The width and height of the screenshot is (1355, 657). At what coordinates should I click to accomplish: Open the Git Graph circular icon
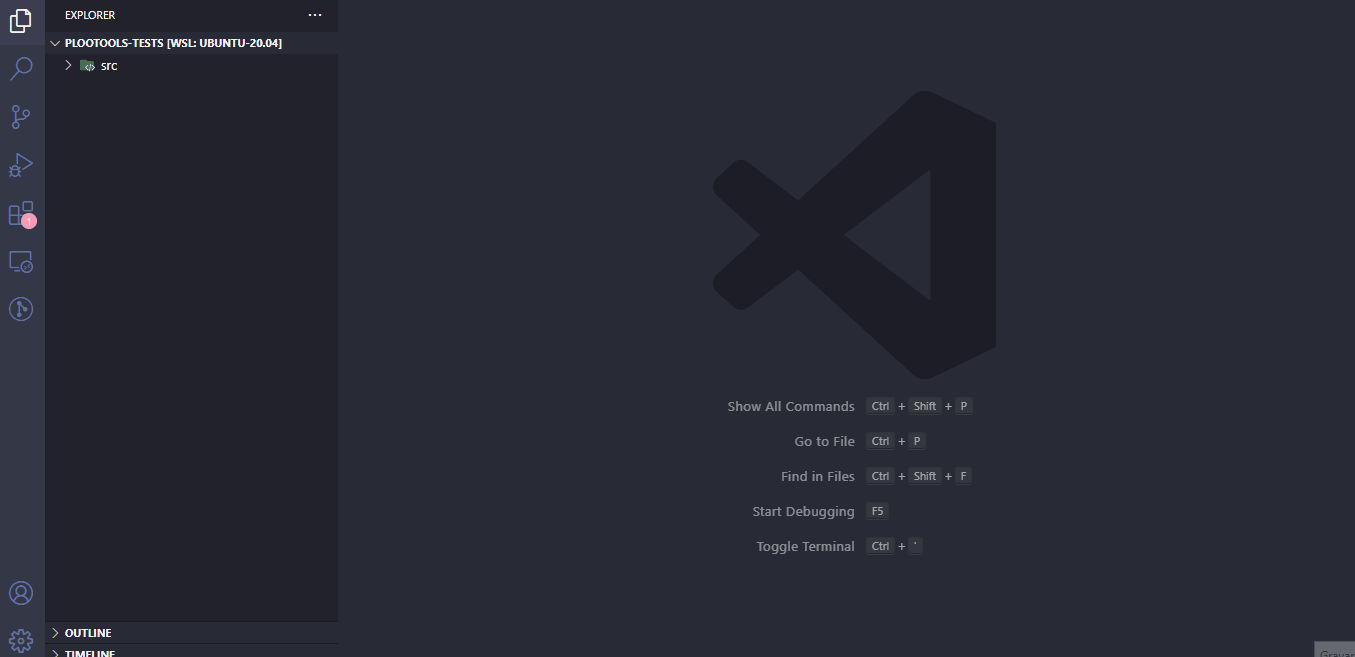pyautogui.click(x=21, y=309)
